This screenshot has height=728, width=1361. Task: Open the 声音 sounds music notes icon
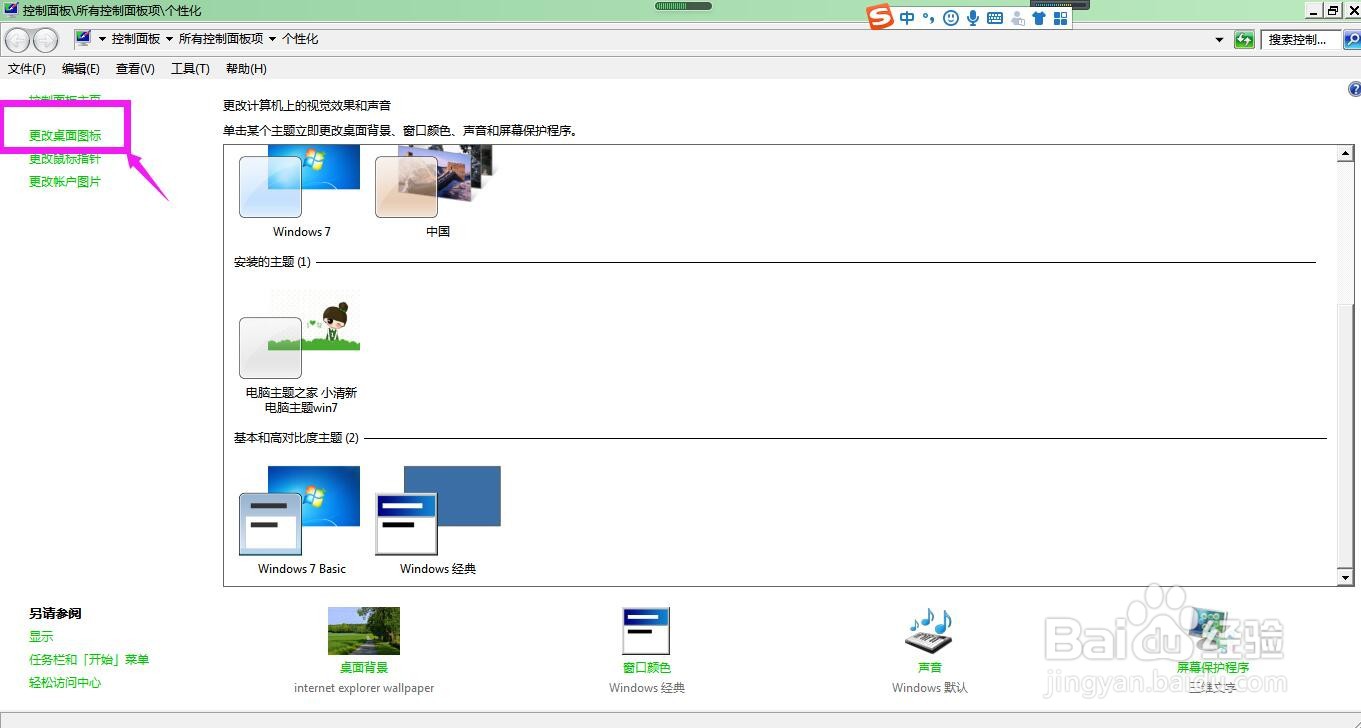tap(930, 631)
